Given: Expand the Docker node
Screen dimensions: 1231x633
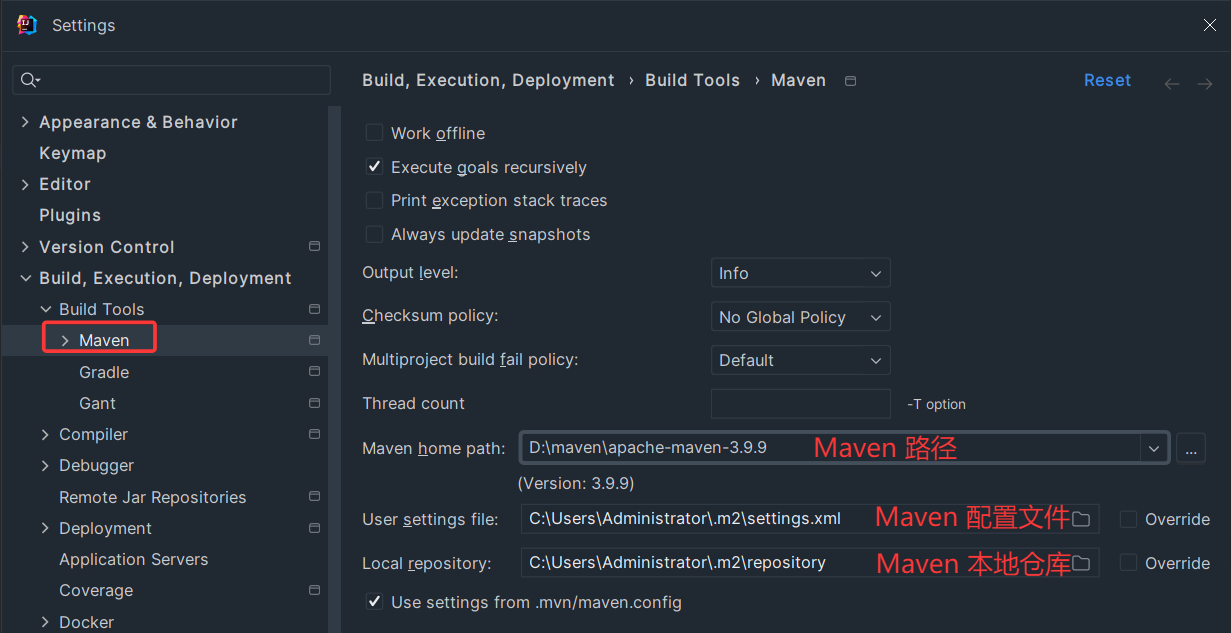Looking at the screenshot, I should 45,621.
